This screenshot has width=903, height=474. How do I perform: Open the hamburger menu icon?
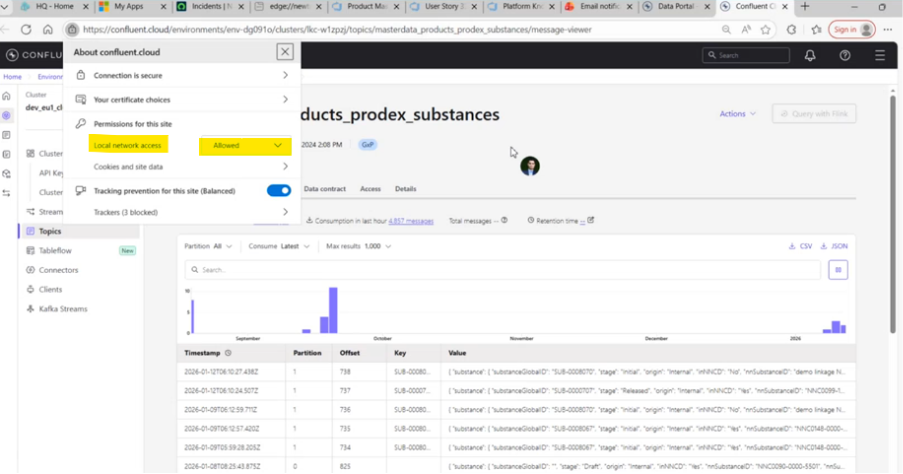click(x=880, y=55)
